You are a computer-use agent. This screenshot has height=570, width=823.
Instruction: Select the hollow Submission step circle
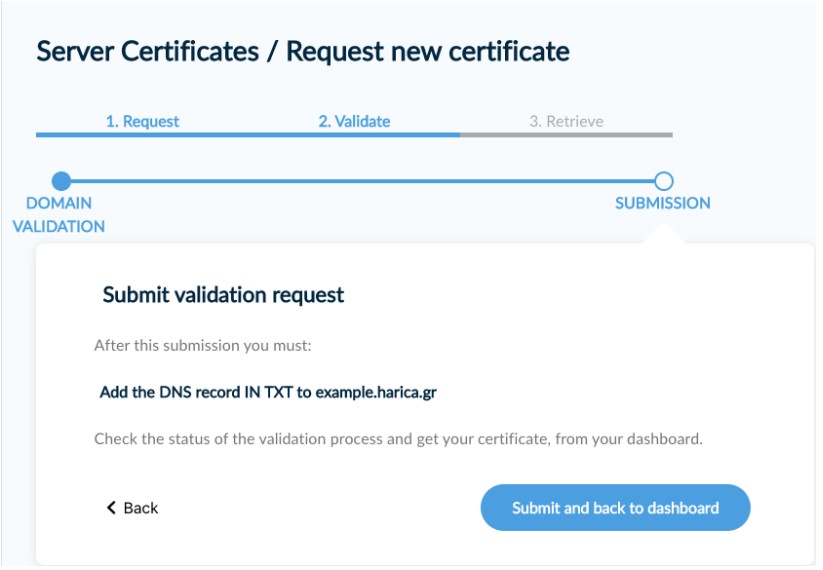663,181
